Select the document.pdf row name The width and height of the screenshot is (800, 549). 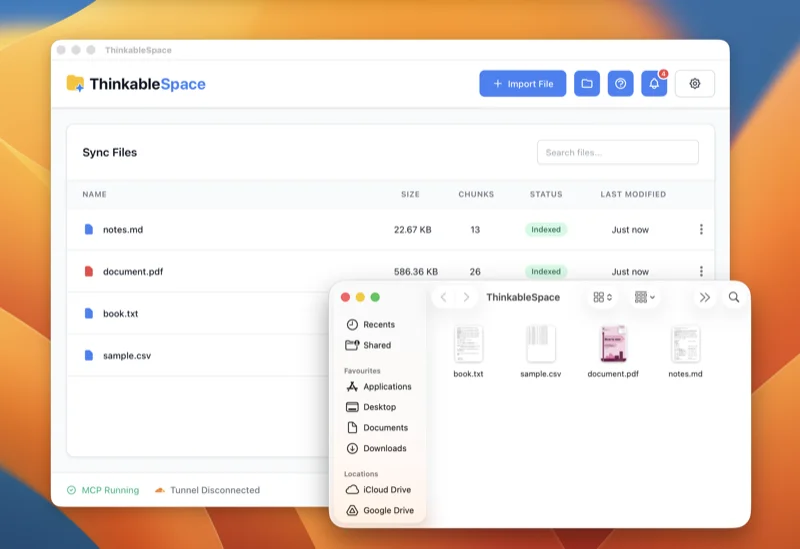coord(133,271)
